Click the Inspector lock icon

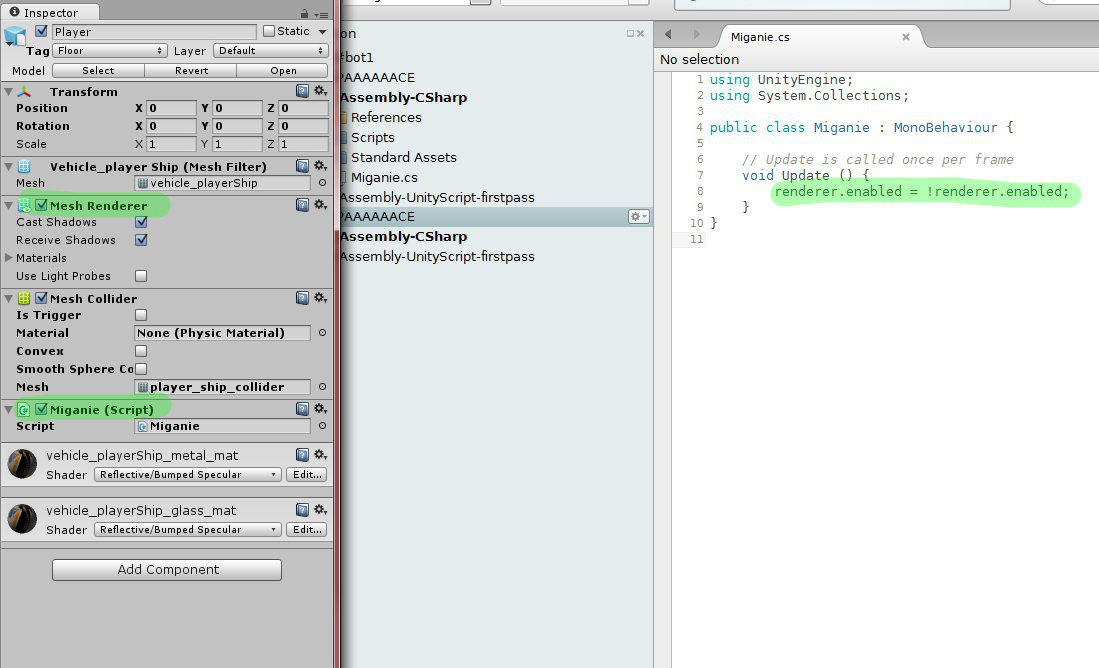click(x=304, y=13)
